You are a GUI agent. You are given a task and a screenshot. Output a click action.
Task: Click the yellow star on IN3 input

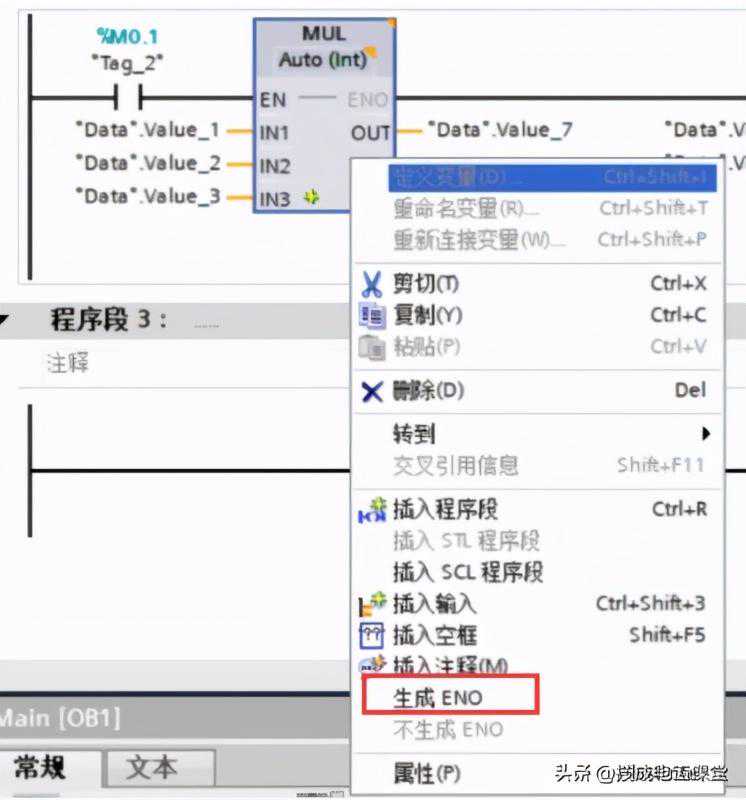[x=311, y=198]
